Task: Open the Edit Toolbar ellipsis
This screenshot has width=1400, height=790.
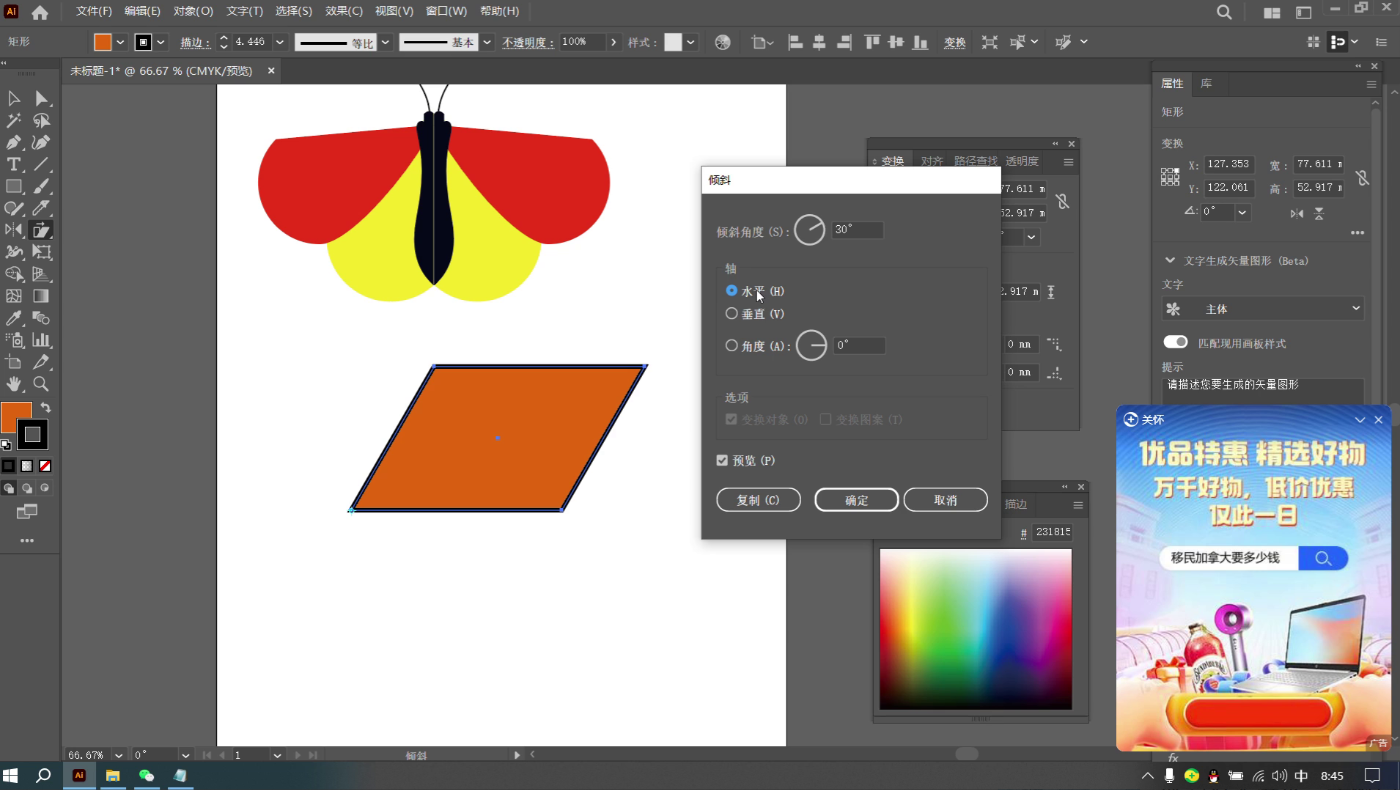Action: pyautogui.click(x=27, y=540)
